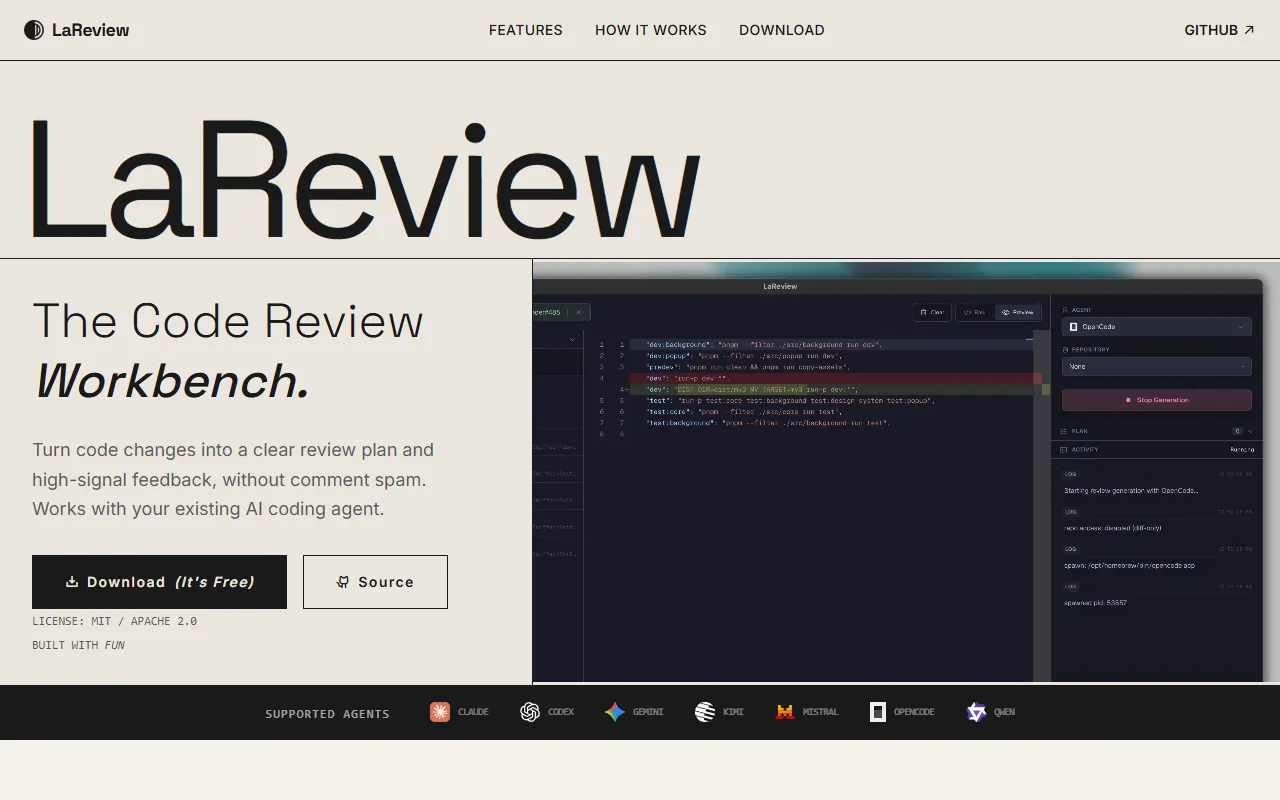Click the "LICENSE: MIT / APACHE 2.0" text

point(114,621)
